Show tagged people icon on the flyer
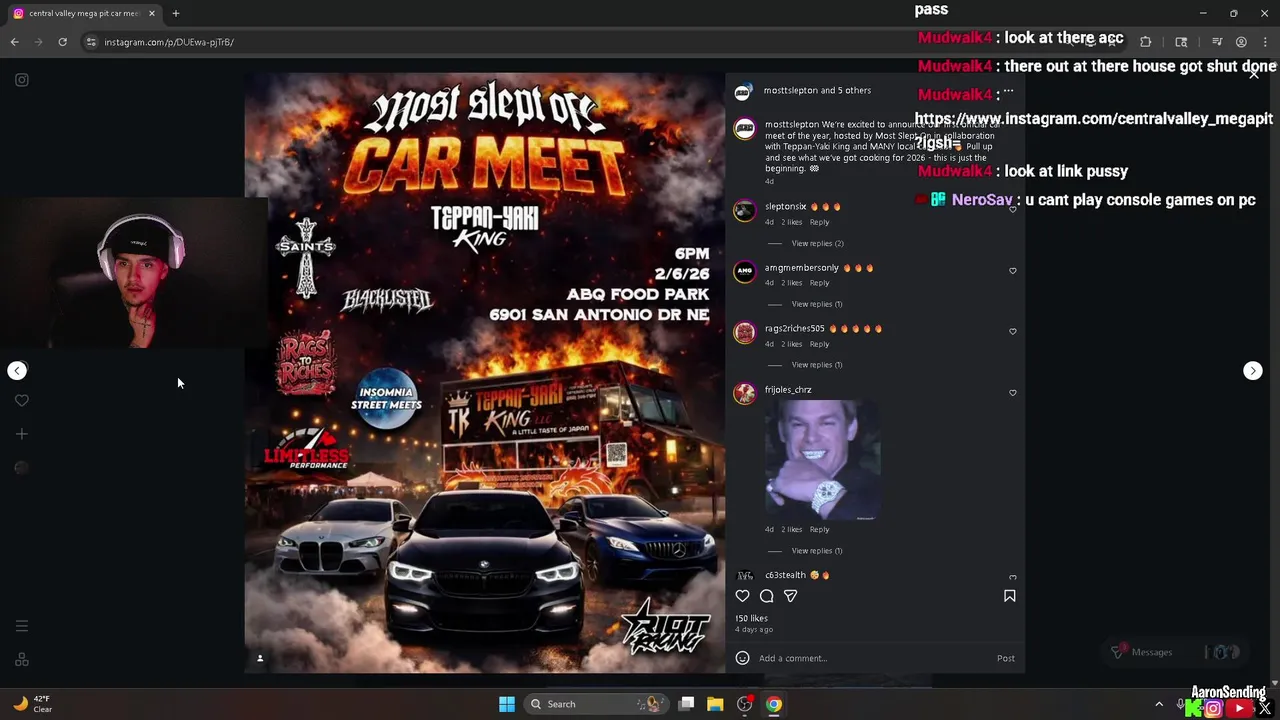 [260, 658]
